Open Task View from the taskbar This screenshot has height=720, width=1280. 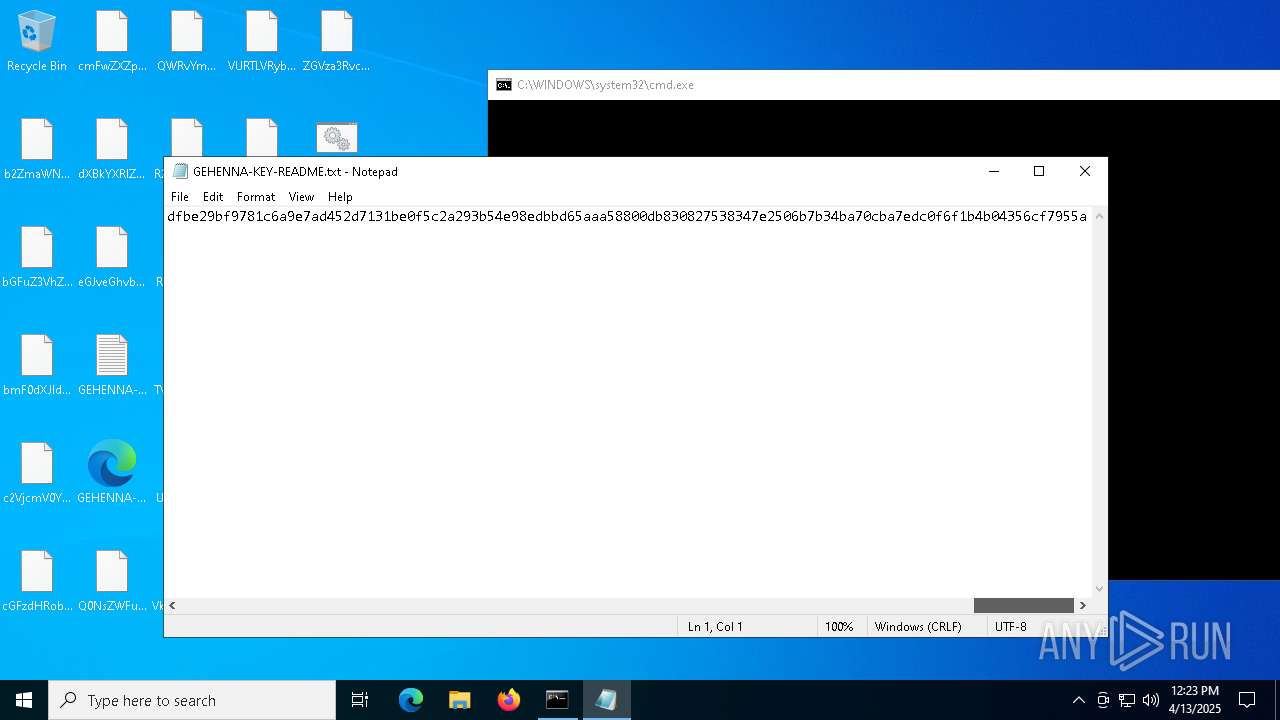[360, 700]
